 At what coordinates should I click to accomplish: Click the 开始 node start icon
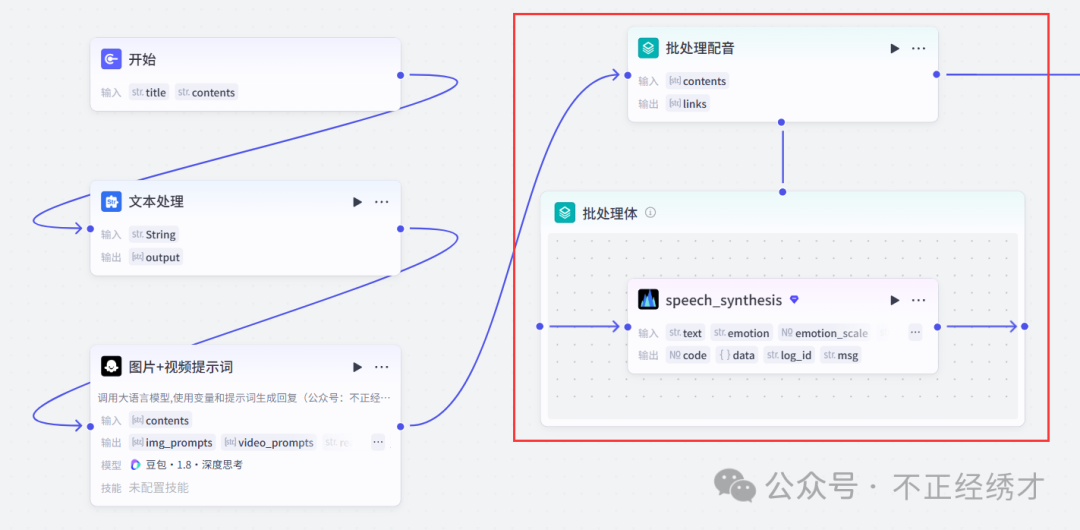[x=111, y=59]
